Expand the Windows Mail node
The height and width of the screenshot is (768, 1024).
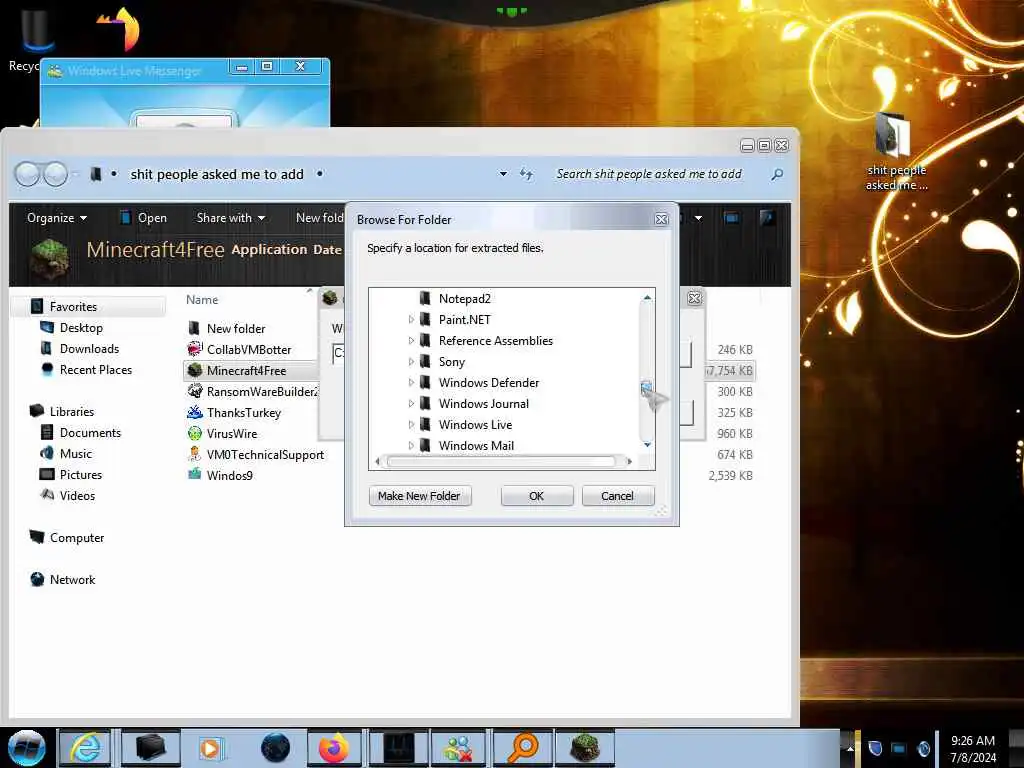coord(411,445)
